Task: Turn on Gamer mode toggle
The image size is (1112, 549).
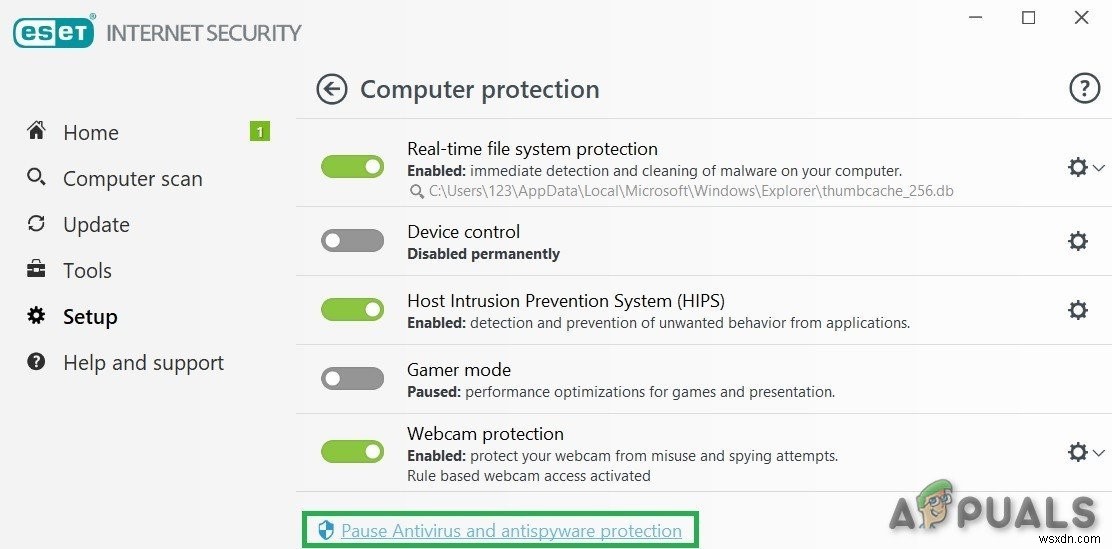Action: coord(352,378)
